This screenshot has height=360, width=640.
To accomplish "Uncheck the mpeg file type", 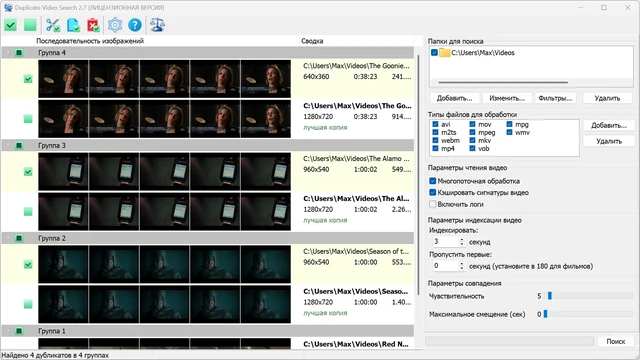I will click(x=472, y=132).
